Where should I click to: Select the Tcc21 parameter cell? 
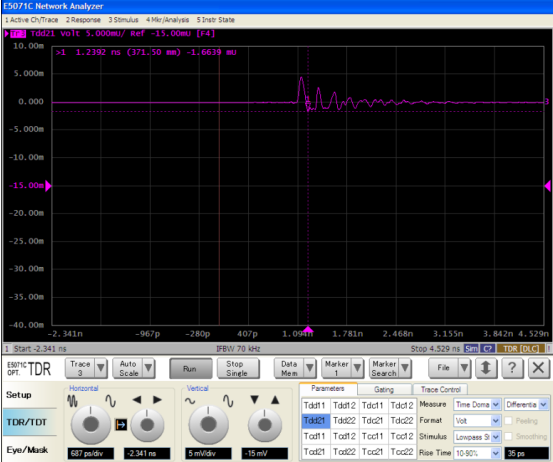pos(373,452)
